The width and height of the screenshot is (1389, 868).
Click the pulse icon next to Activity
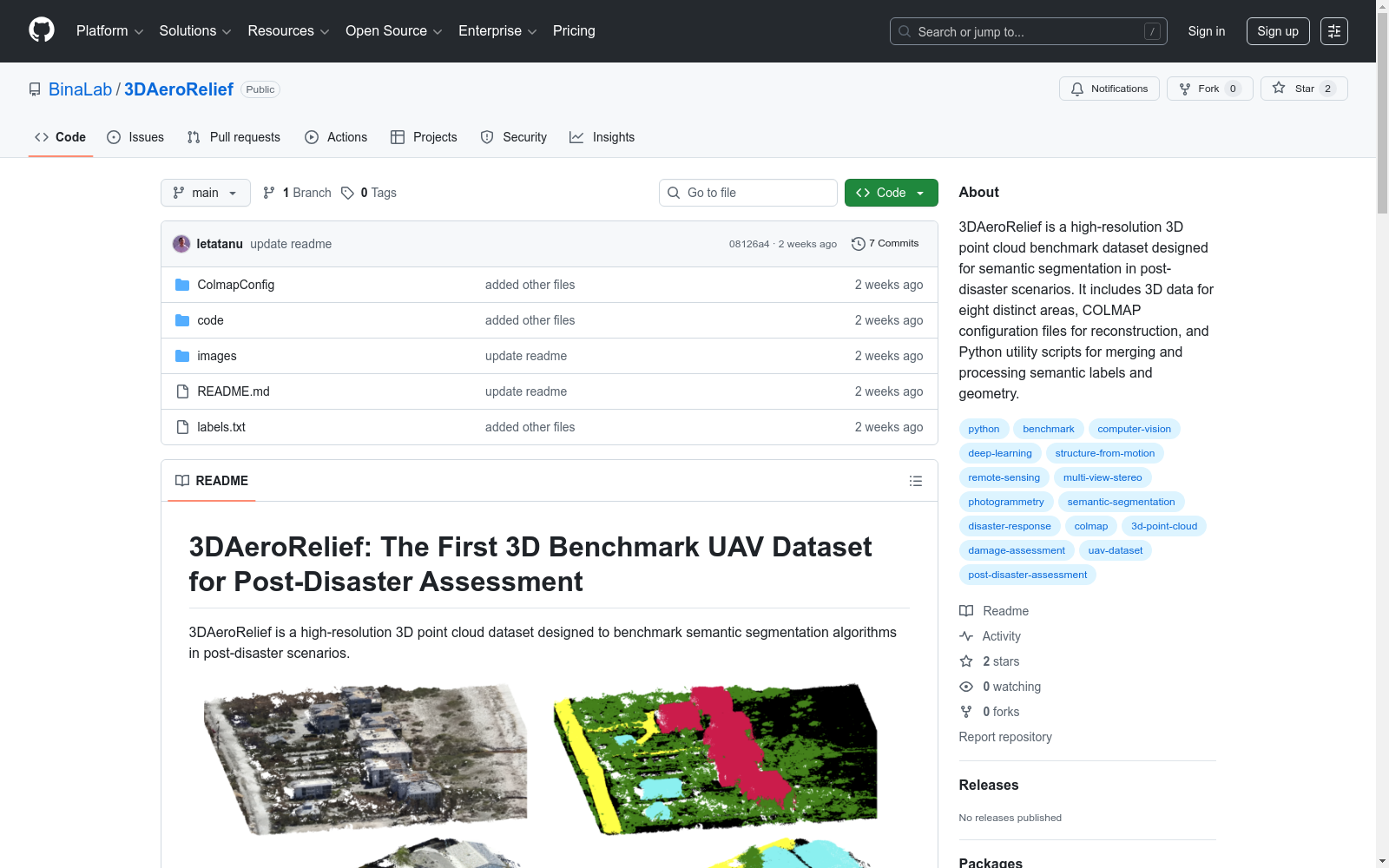click(x=966, y=636)
